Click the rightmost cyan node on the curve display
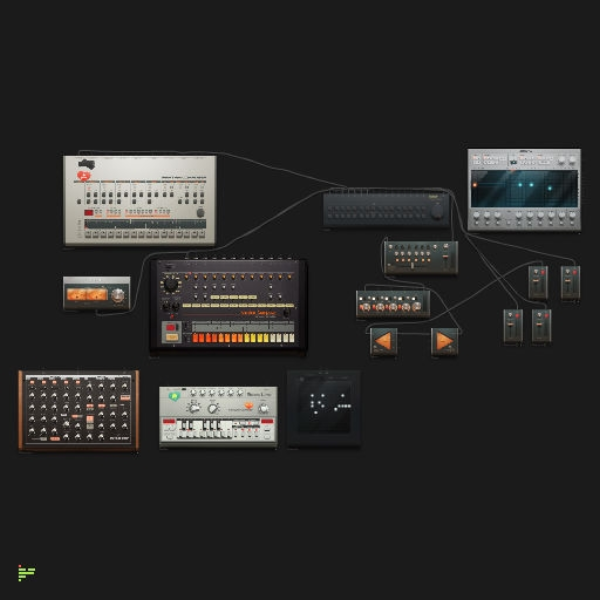600x600 pixels. (x=550, y=188)
